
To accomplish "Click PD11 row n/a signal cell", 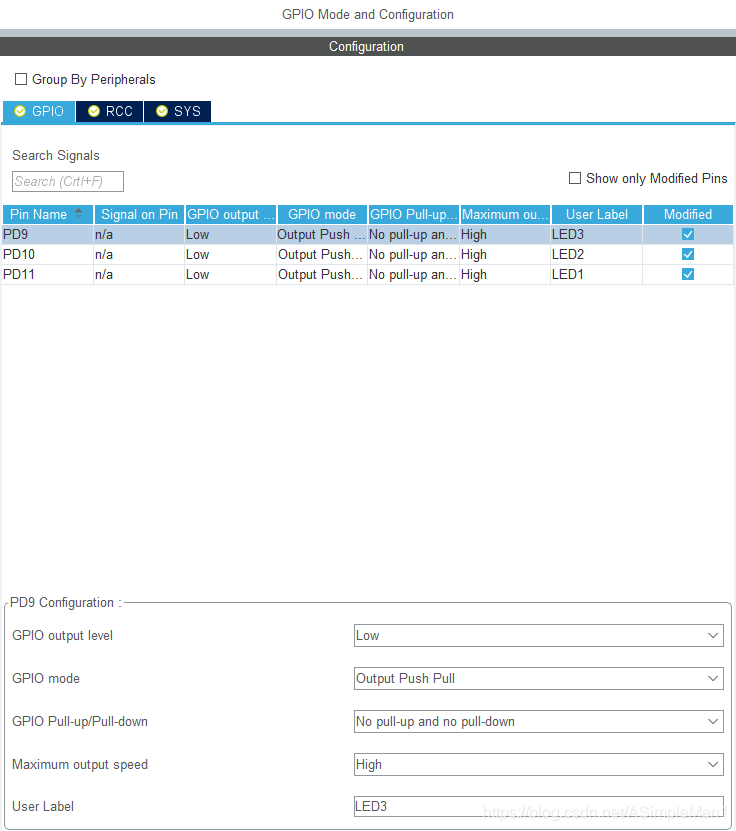I will click(139, 275).
